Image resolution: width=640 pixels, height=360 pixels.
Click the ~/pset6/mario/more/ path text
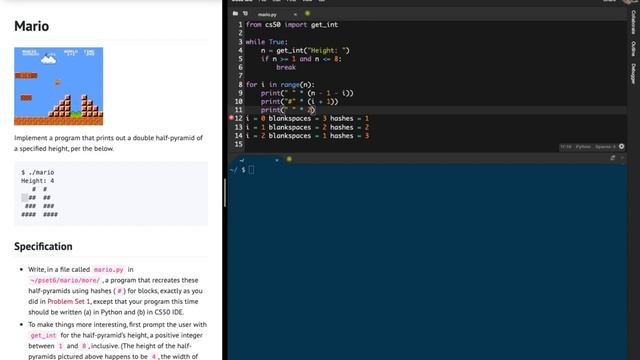(x=65, y=280)
